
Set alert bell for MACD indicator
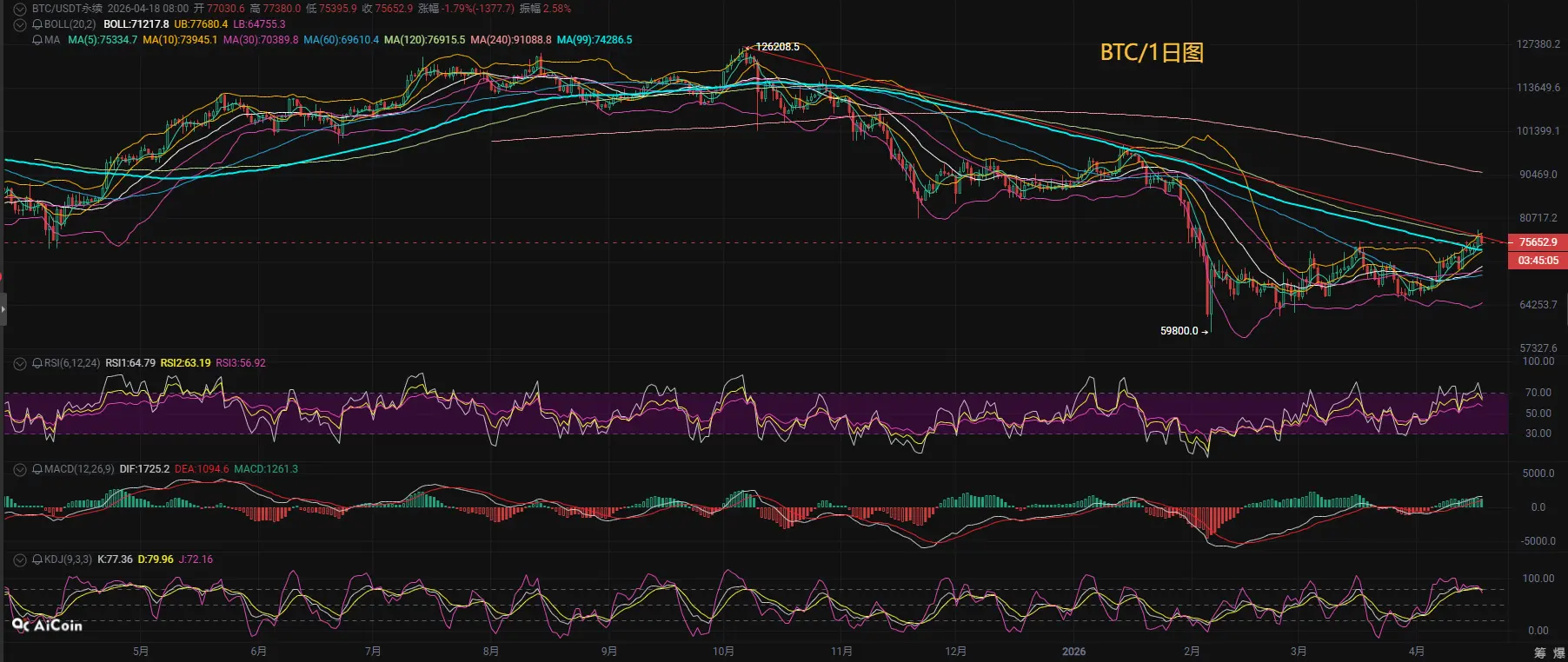(37, 469)
